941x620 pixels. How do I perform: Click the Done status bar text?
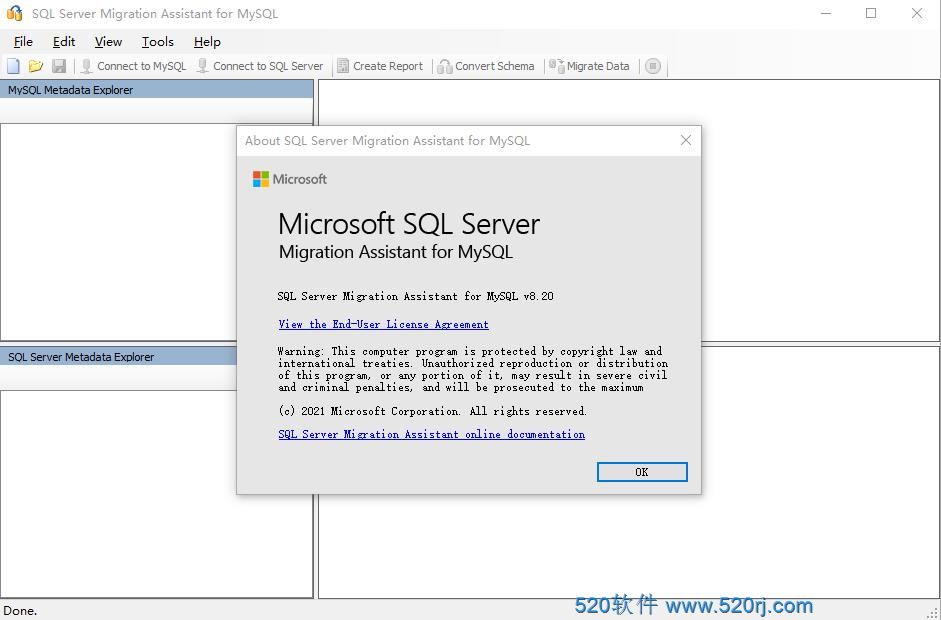coord(20,611)
